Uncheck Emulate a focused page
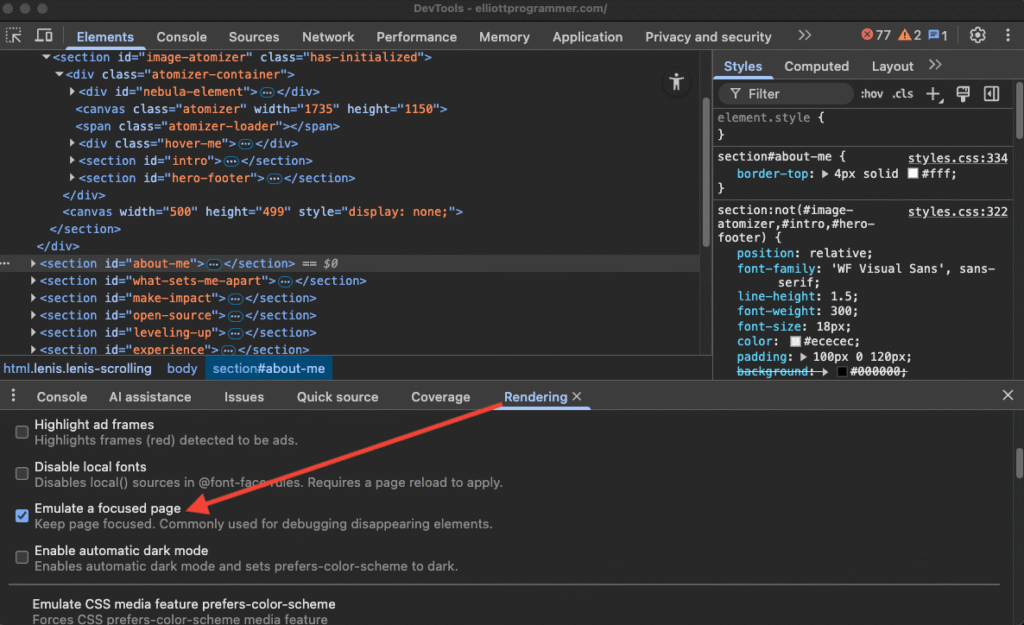1024x625 pixels. tap(22, 516)
